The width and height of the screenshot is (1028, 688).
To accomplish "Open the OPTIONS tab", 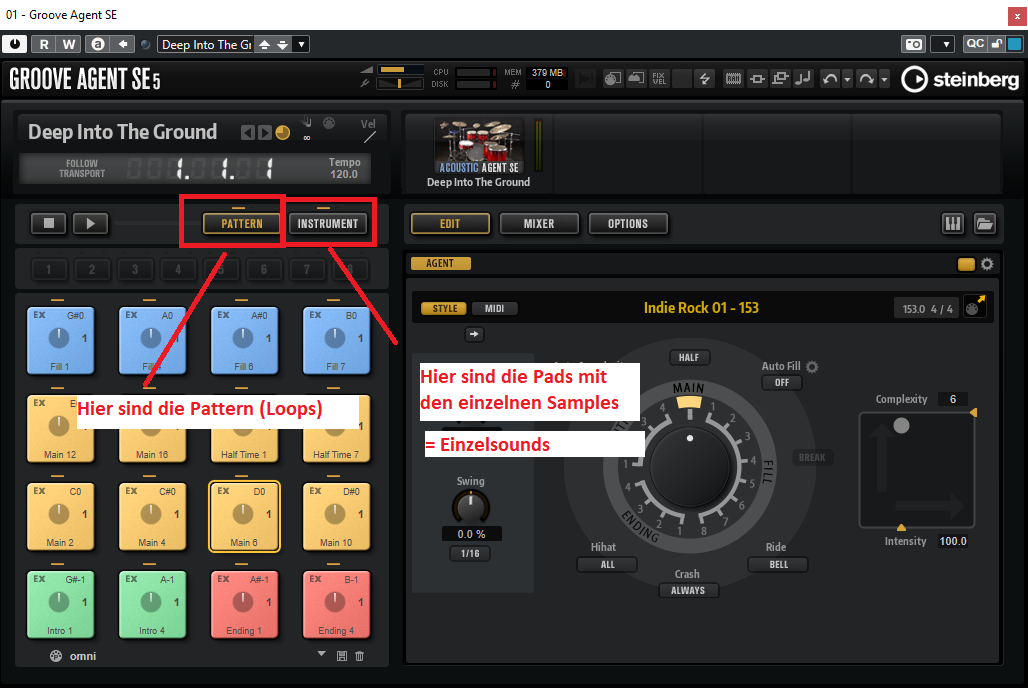I will (627, 224).
